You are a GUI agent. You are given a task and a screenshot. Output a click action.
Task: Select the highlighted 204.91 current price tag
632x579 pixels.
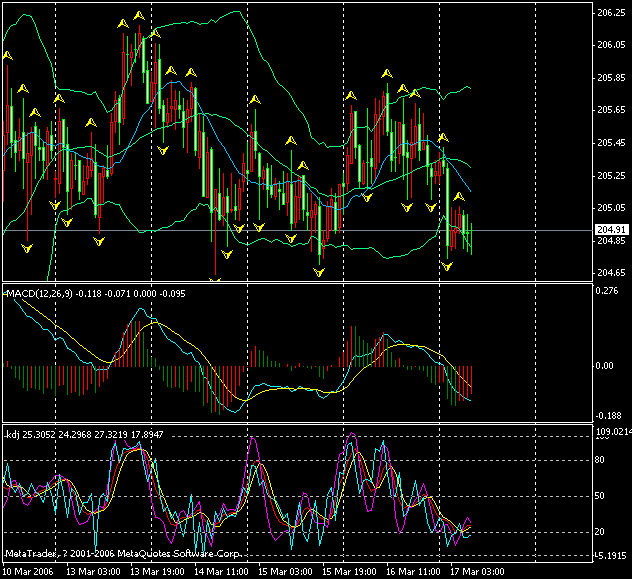pos(610,230)
